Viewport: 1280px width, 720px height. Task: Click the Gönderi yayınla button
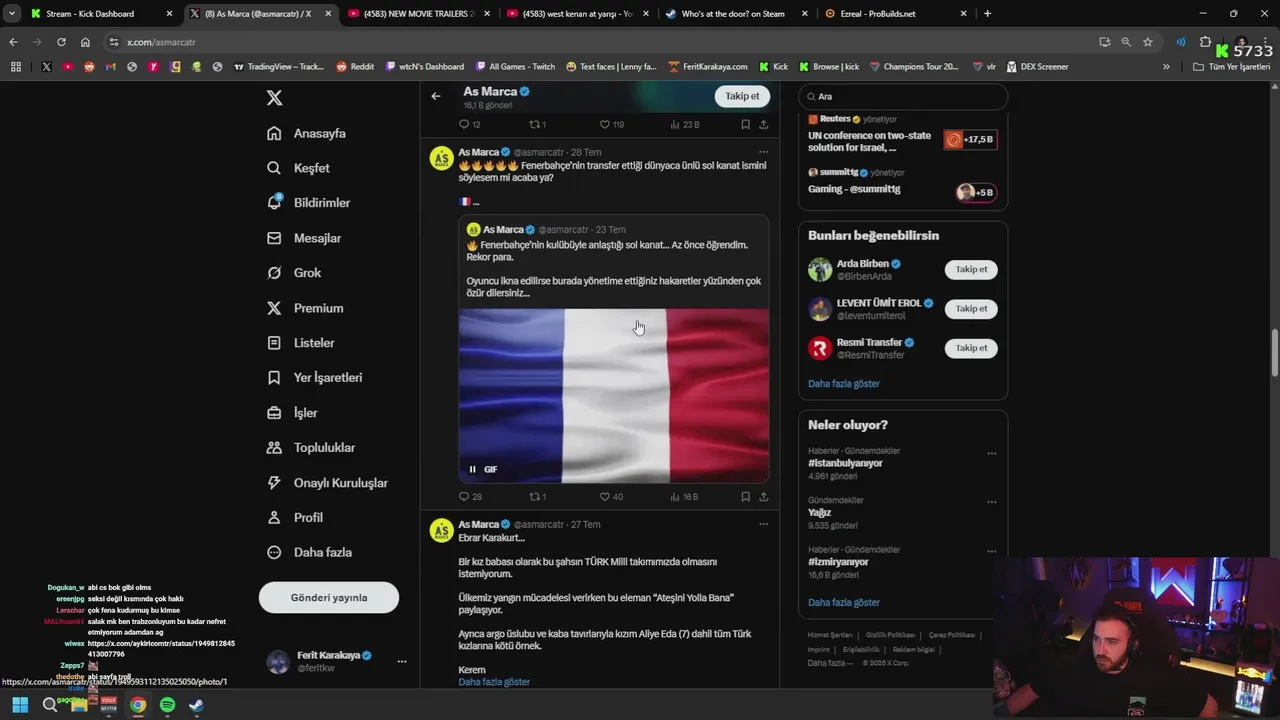coord(329,598)
